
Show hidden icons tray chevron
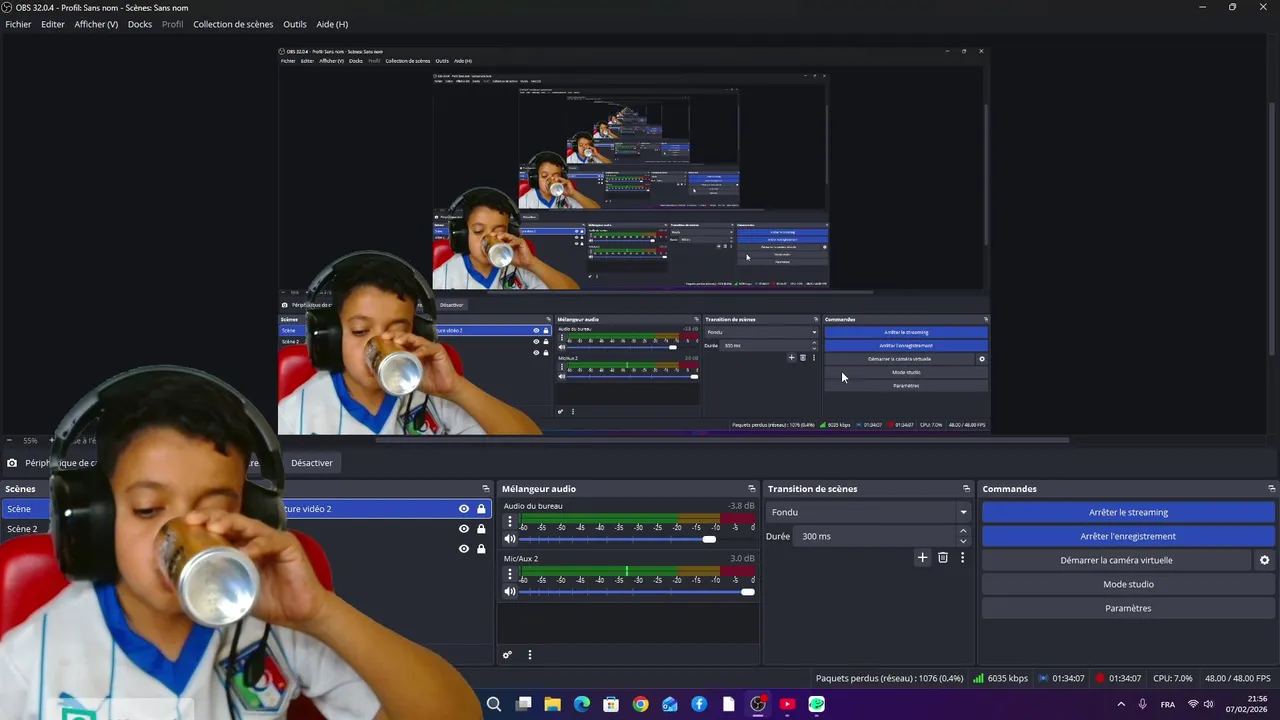pos(1120,704)
